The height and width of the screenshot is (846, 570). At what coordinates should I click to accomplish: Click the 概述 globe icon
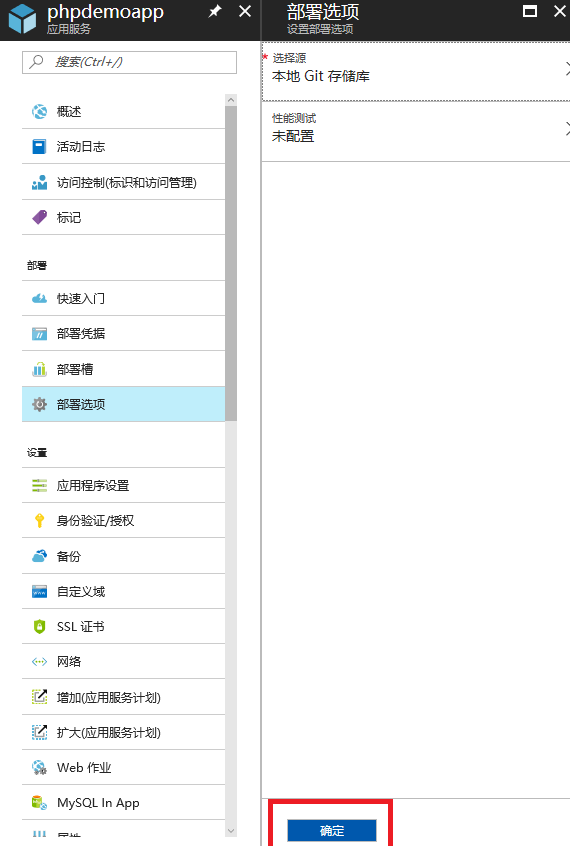[39, 111]
